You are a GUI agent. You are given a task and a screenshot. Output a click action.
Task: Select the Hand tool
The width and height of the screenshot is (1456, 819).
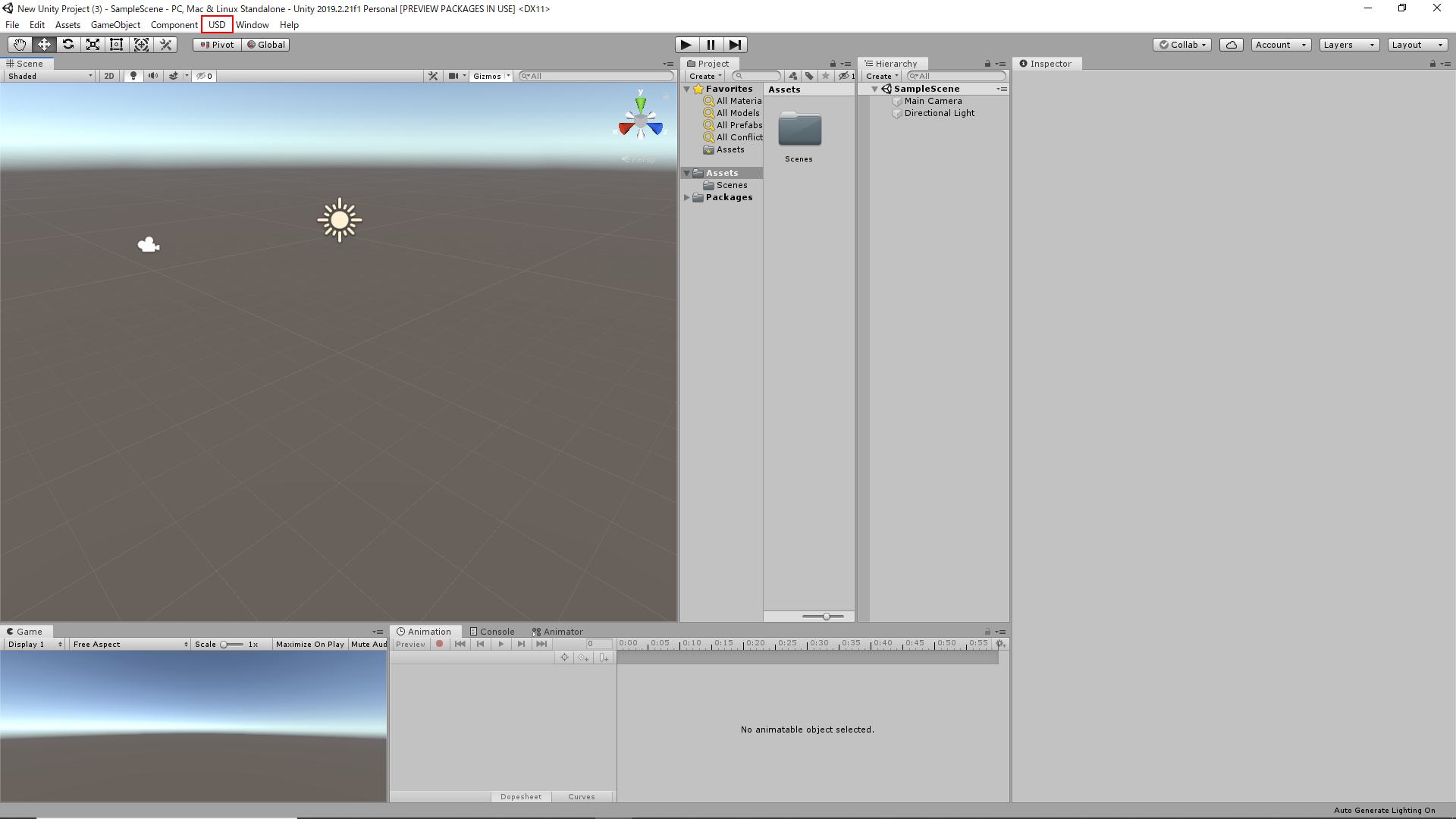point(20,45)
